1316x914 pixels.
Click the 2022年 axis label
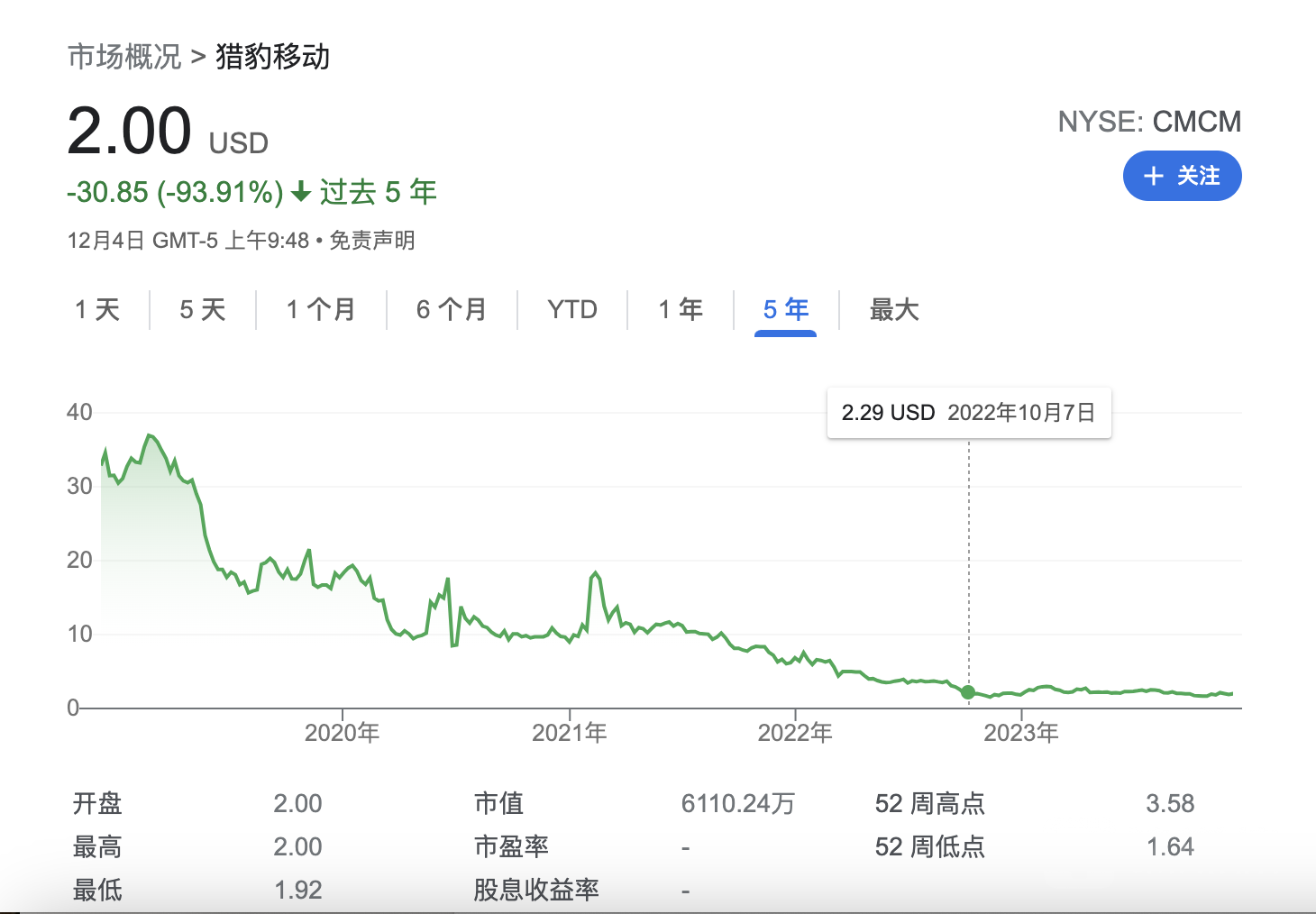(x=795, y=732)
